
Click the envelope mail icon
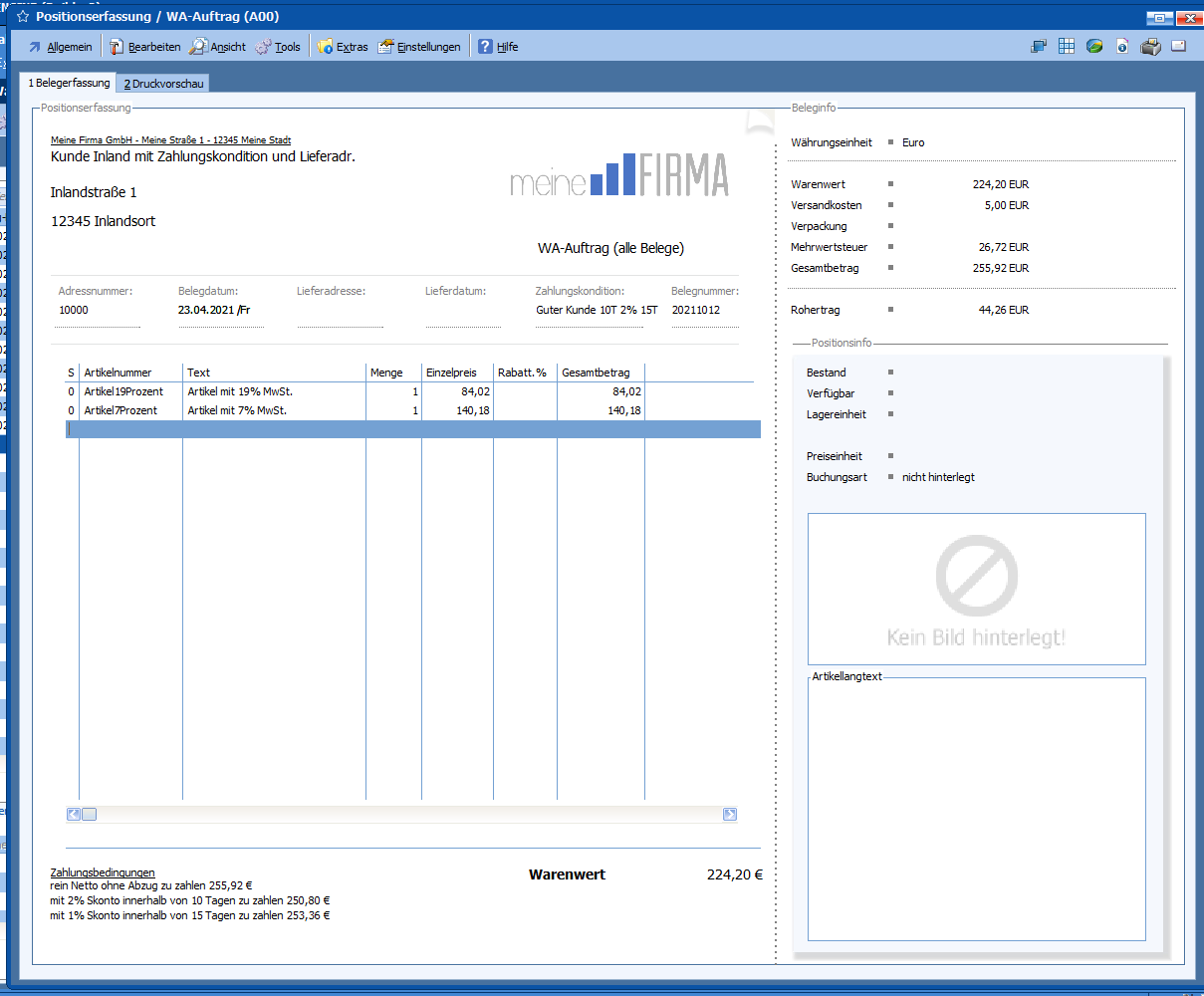(1178, 46)
